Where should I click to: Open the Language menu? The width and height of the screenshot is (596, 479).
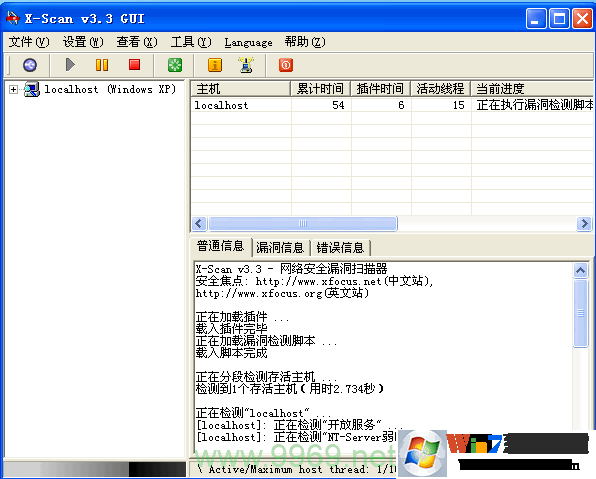tap(248, 42)
